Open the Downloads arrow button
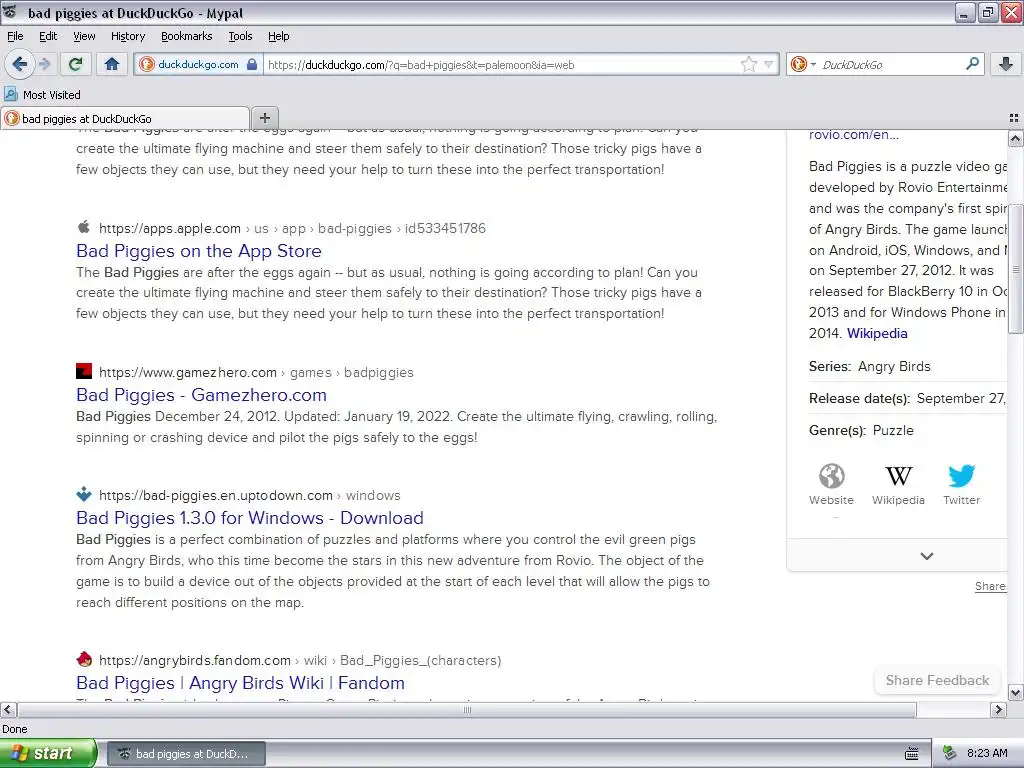 (1006, 64)
